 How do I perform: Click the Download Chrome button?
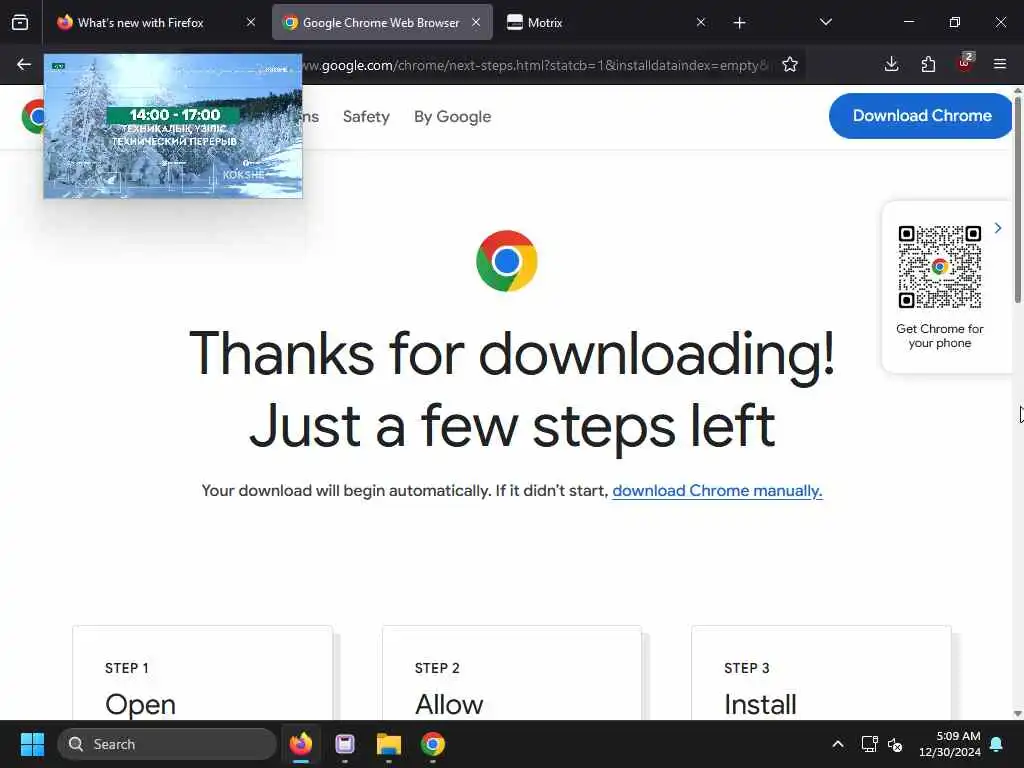[x=921, y=116]
